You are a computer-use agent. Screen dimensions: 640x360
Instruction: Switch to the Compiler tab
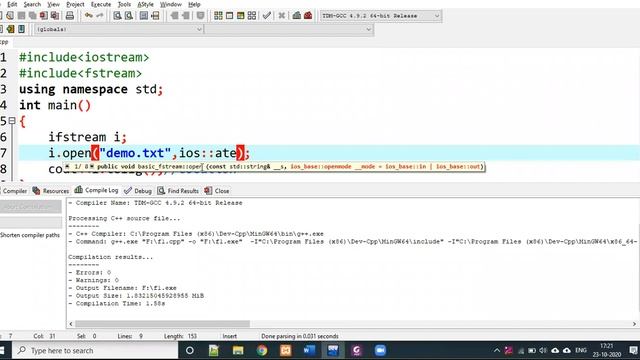tap(13, 191)
